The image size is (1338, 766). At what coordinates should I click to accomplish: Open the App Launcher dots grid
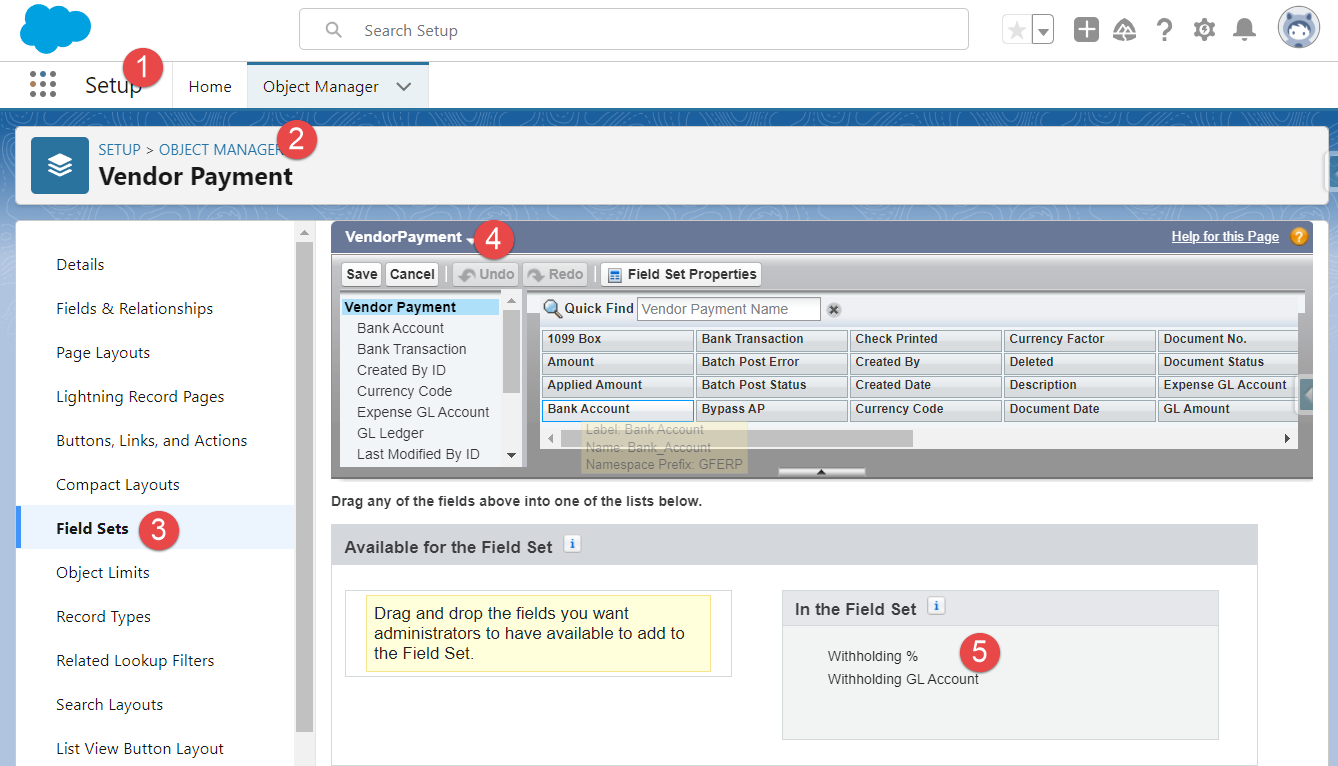(x=43, y=85)
